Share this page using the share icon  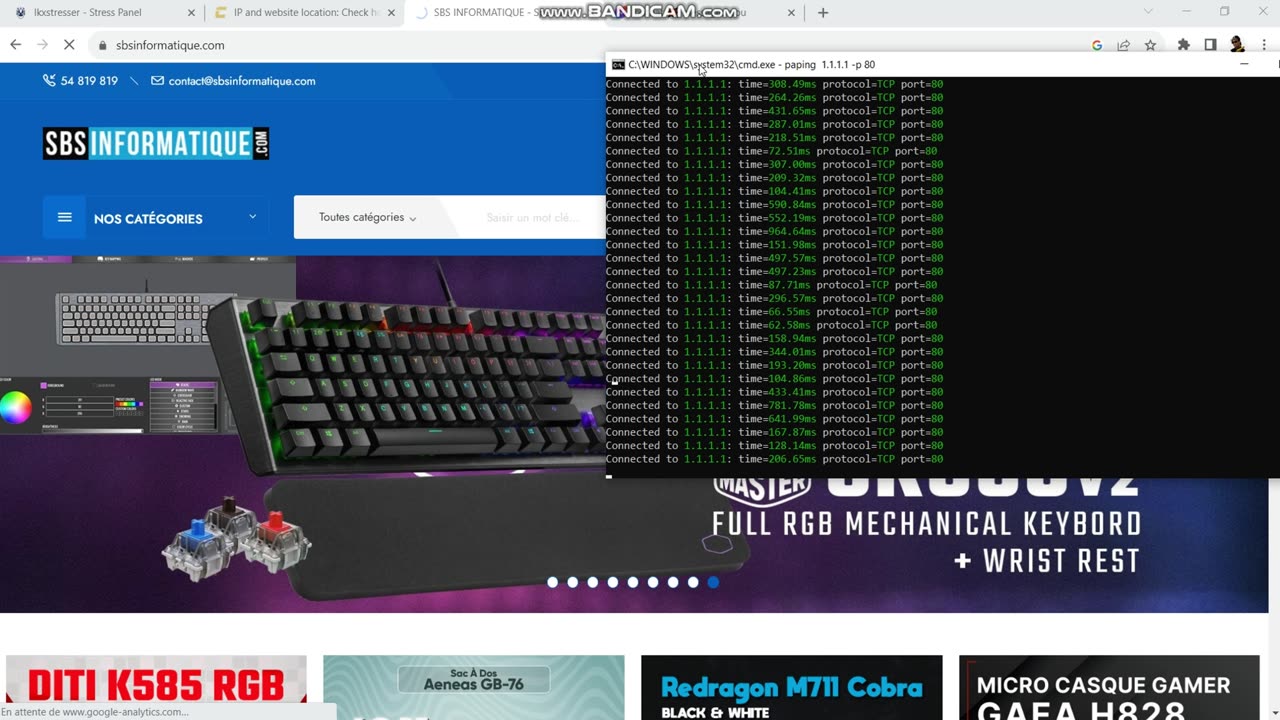click(x=1124, y=45)
